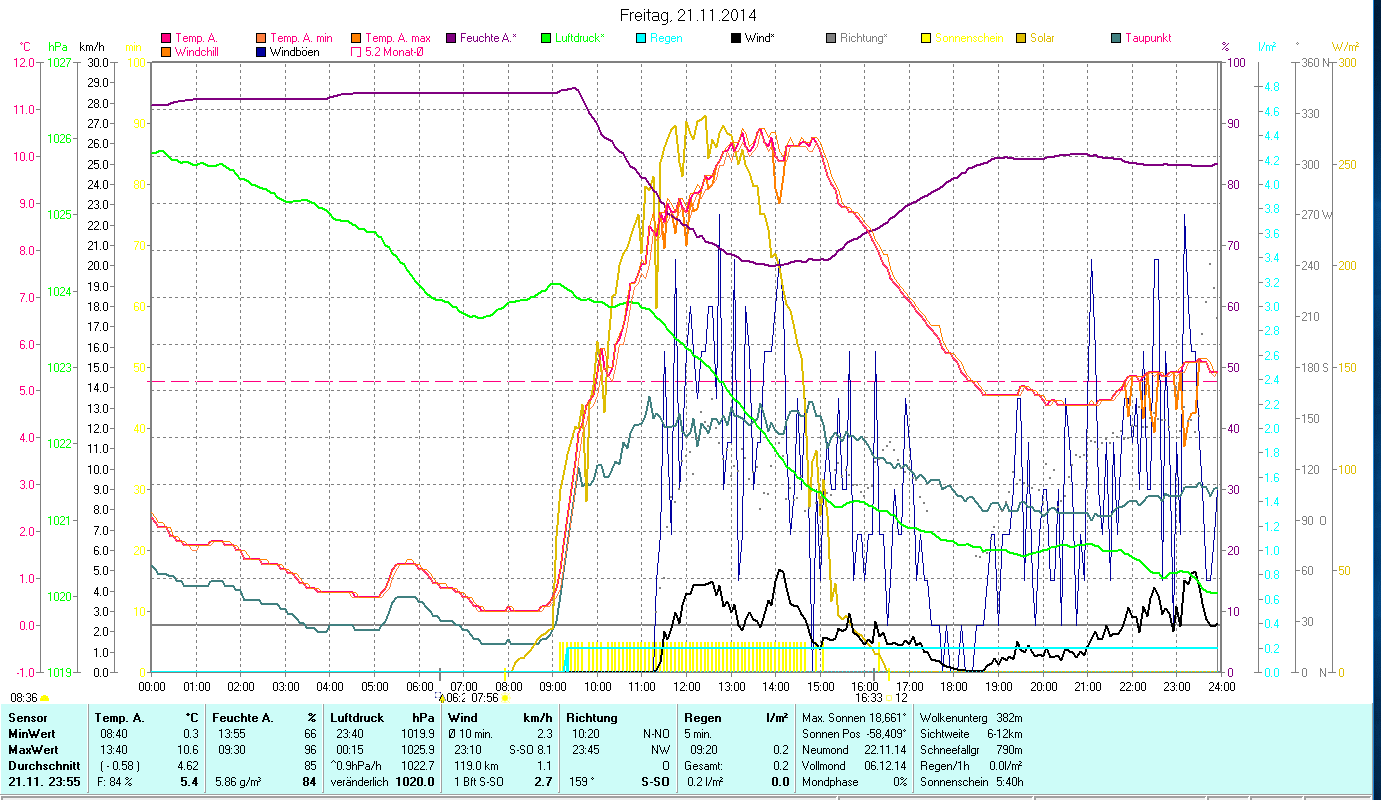Click the current temperature value '5.4'

187,782
